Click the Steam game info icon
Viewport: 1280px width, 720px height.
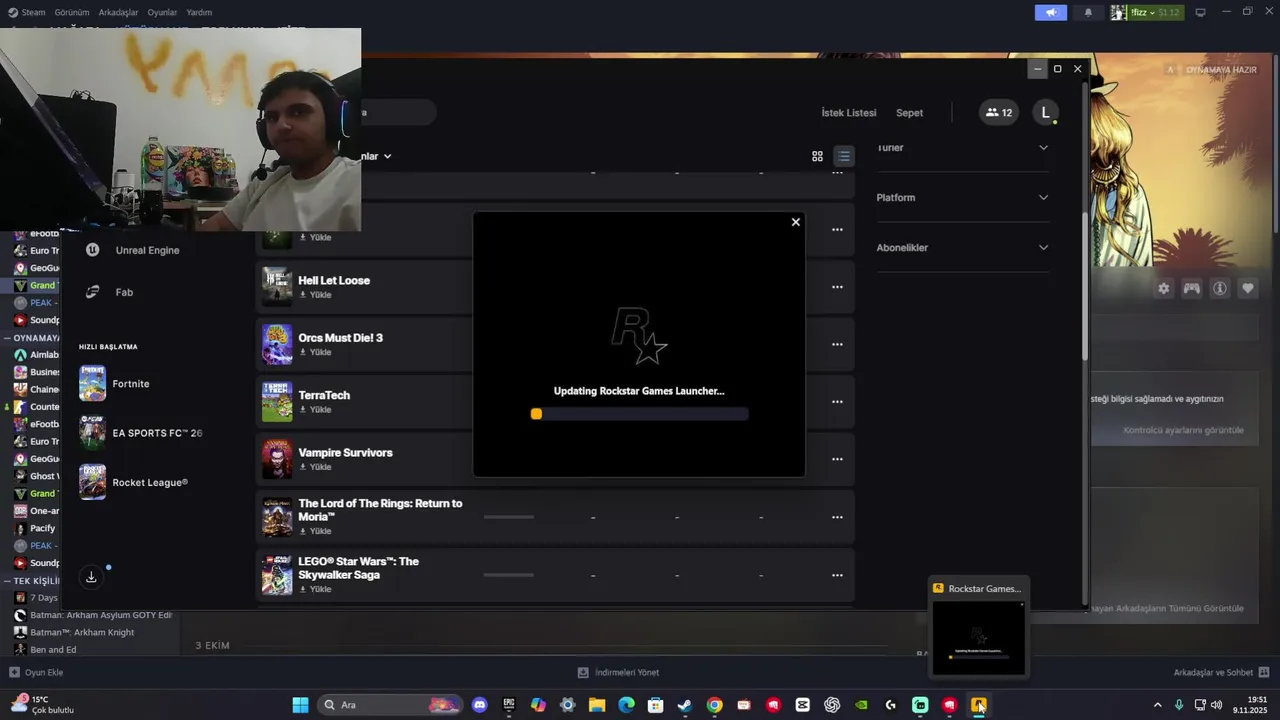pos(1220,288)
